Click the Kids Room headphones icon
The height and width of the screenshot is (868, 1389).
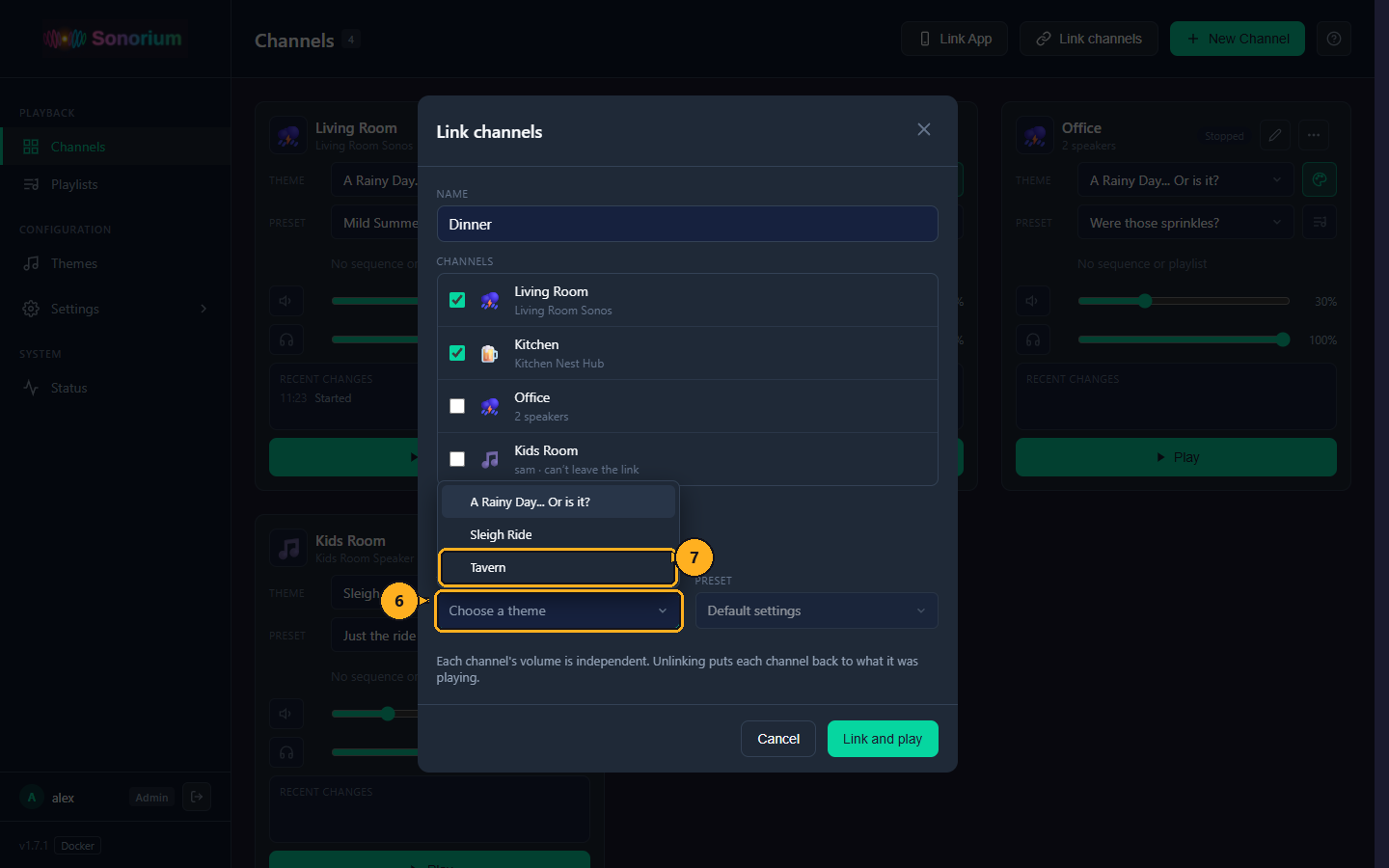click(x=286, y=752)
